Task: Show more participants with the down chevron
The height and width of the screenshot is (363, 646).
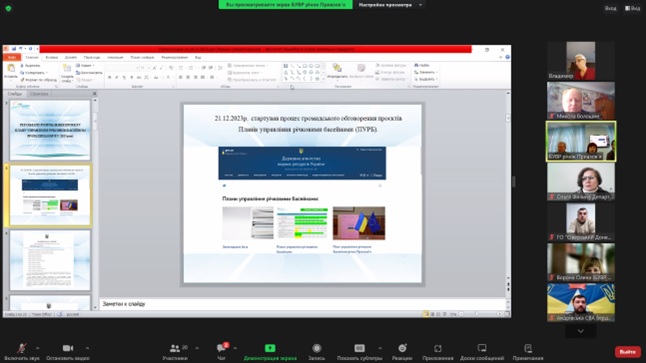Action: (x=580, y=331)
